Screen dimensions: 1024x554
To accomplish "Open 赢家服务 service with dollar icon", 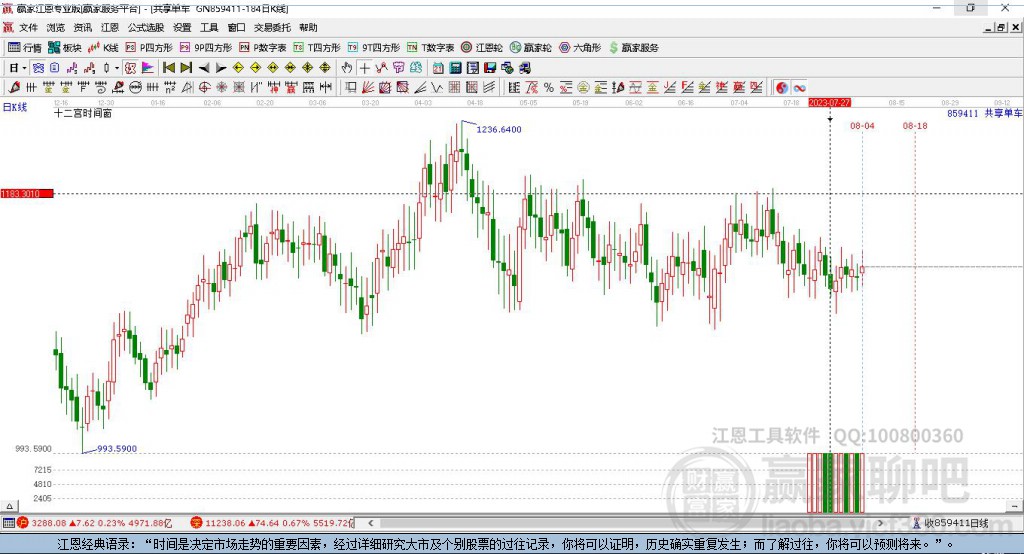I will 634,48.
